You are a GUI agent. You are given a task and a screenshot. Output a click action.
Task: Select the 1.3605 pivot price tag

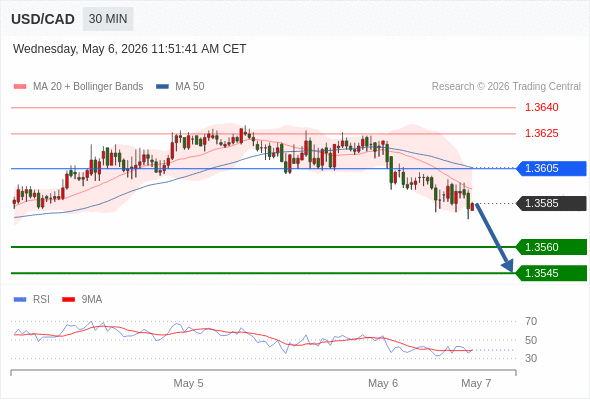(551, 168)
